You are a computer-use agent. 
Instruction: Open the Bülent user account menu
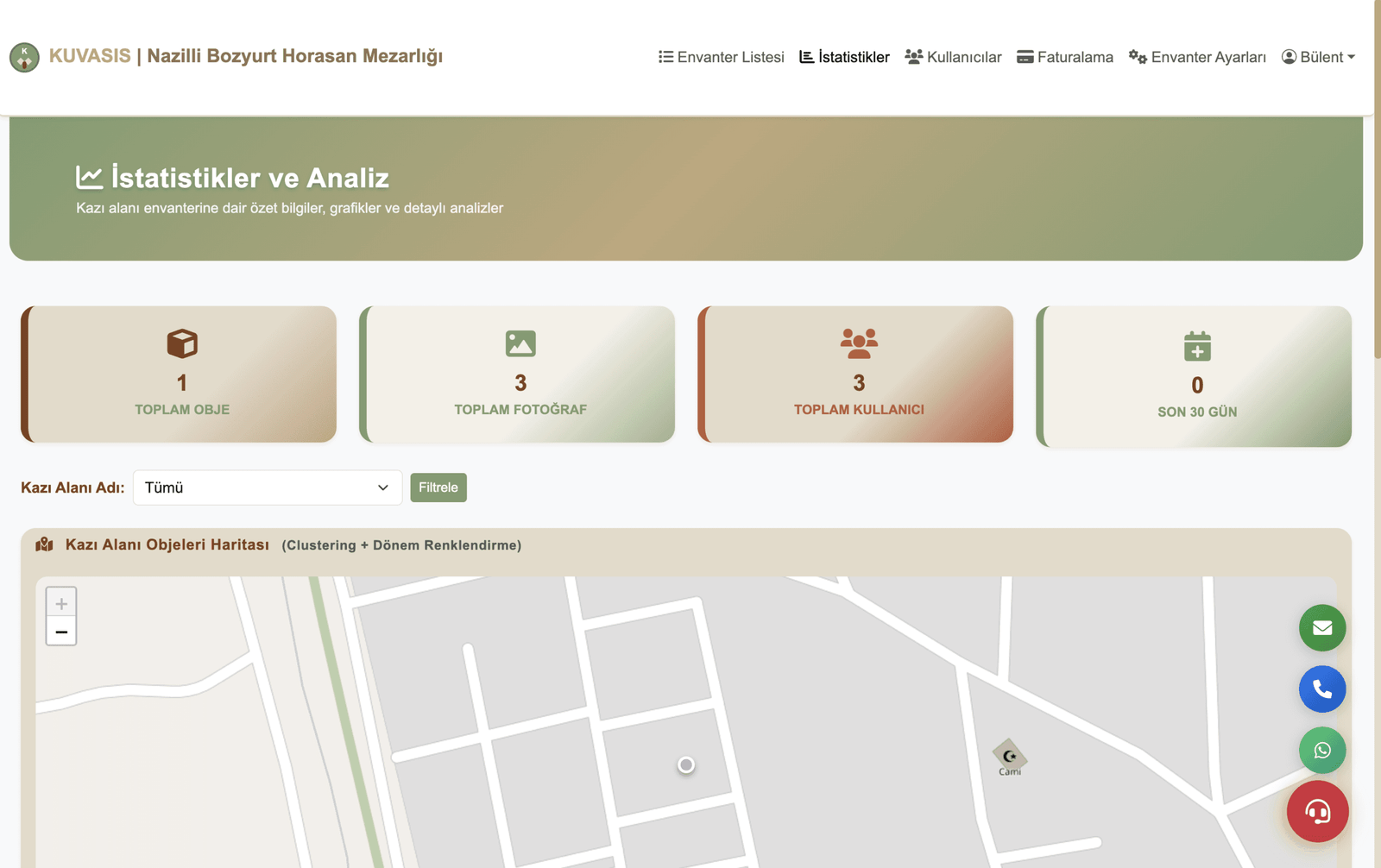click(1318, 57)
